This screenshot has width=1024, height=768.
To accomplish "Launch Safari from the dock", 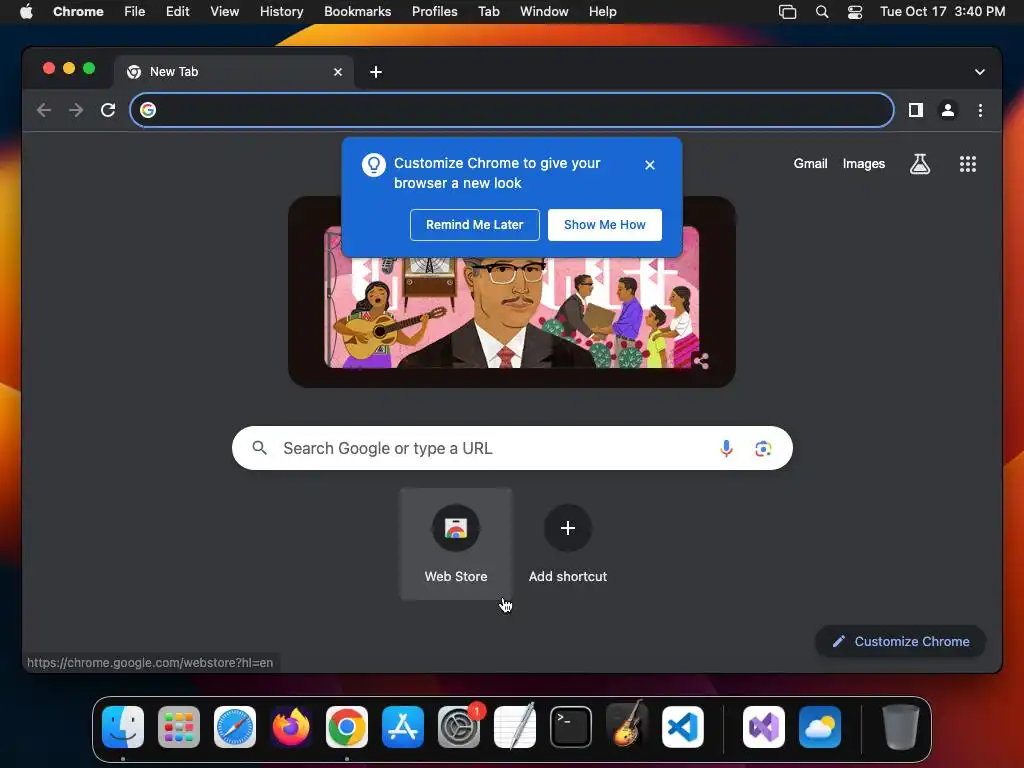I will (235, 727).
